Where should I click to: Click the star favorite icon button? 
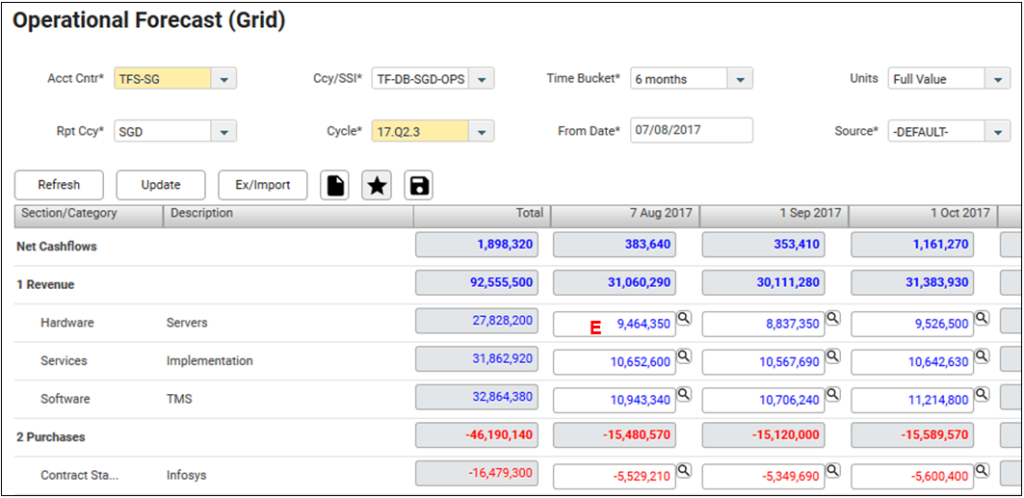(376, 185)
